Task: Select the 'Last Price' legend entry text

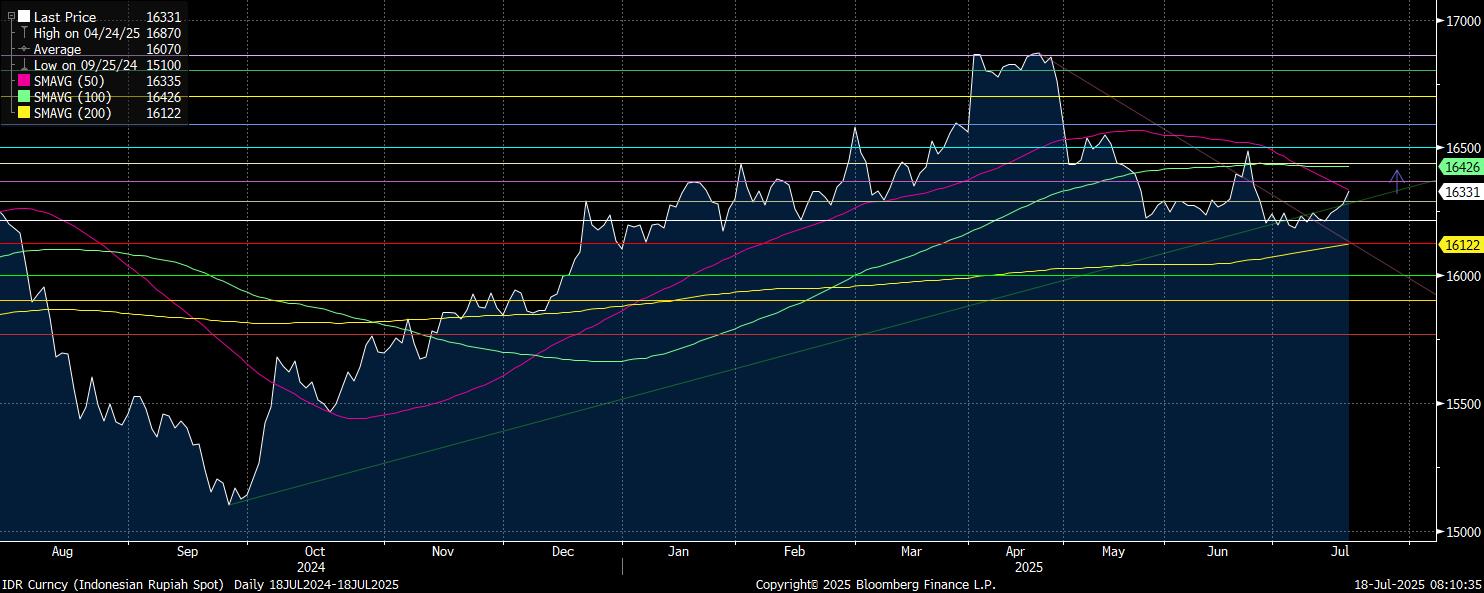Action: [64, 17]
